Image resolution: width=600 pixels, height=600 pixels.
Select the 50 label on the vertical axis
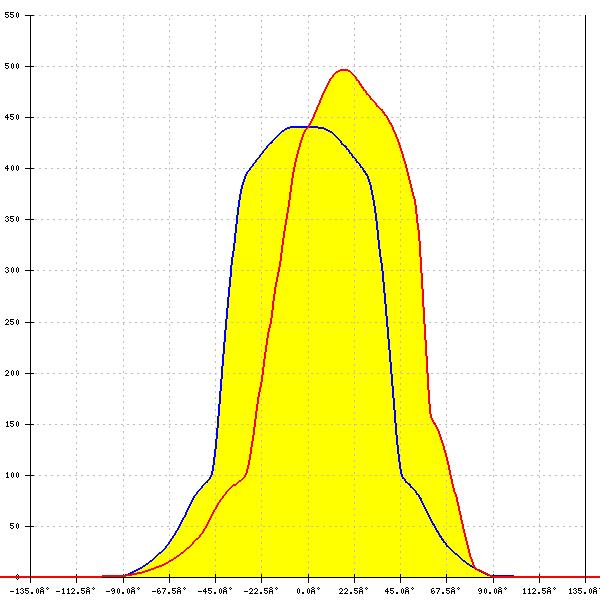(x=15, y=527)
